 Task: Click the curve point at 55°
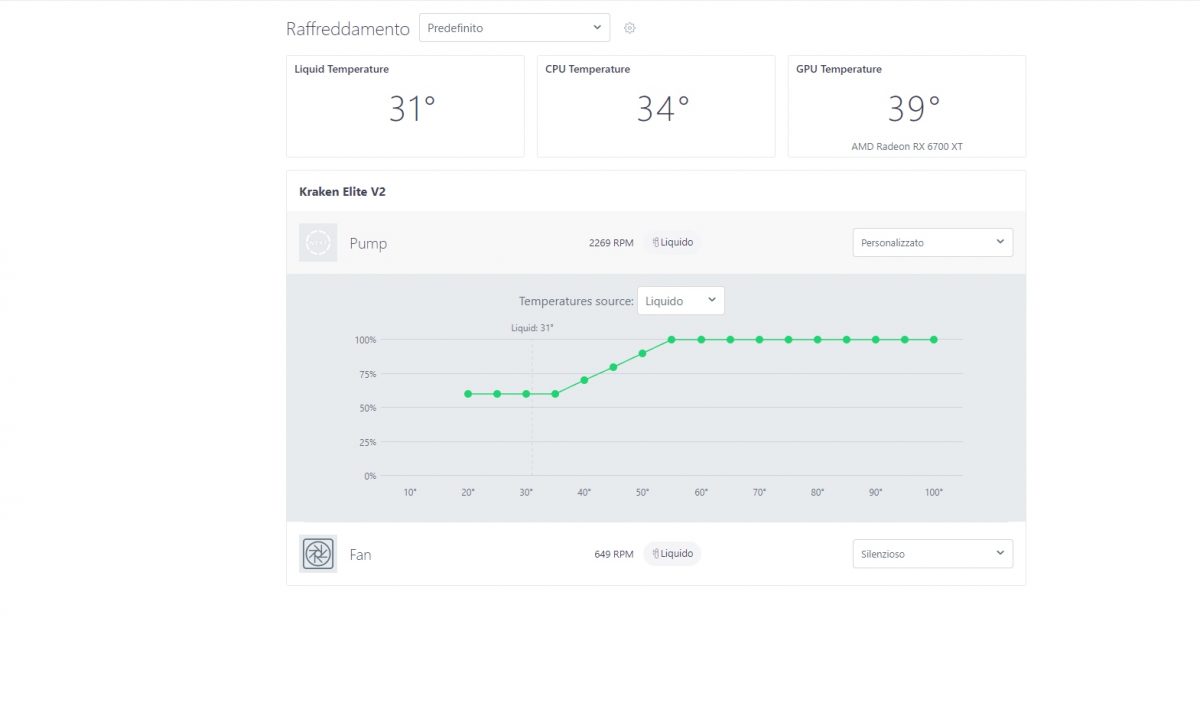672,340
